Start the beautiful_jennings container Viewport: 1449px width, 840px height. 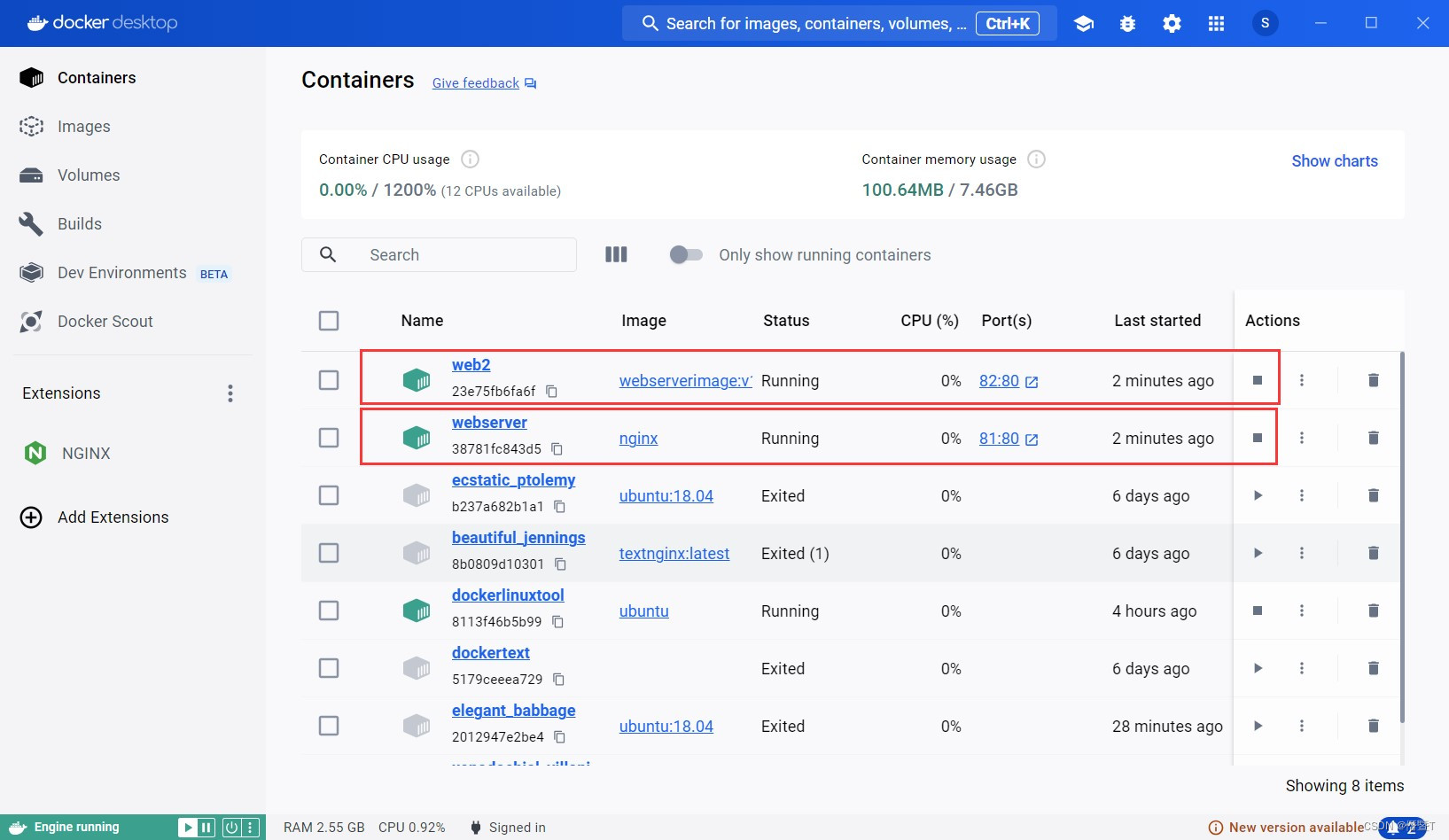1258,553
